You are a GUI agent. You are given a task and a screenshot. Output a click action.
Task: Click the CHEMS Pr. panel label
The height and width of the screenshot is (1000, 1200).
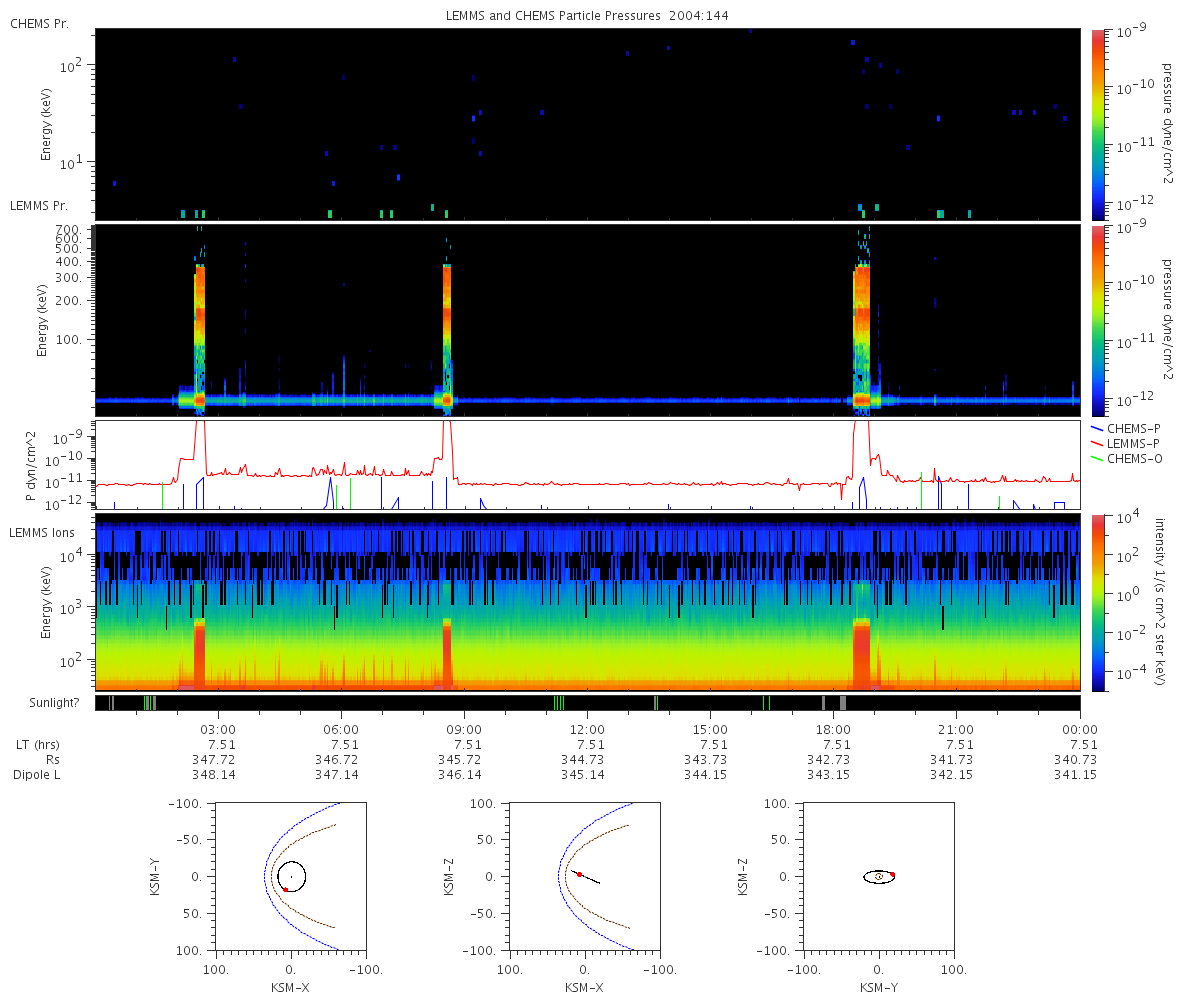(x=39, y=23)
